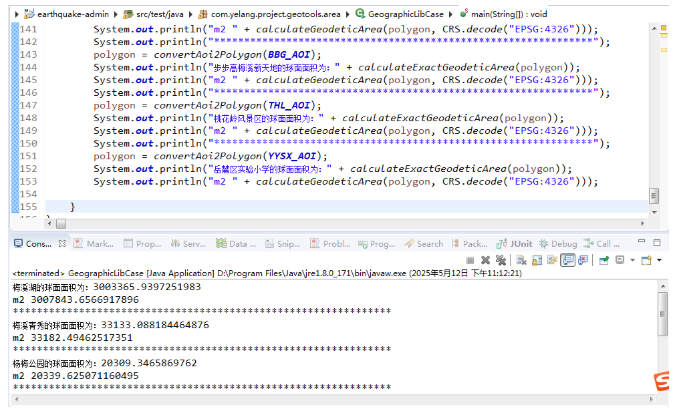Viewport: 674px width, 415px height.
Task: Open the Open Console dropdown arrow
Action: click(x=659, y=260)
